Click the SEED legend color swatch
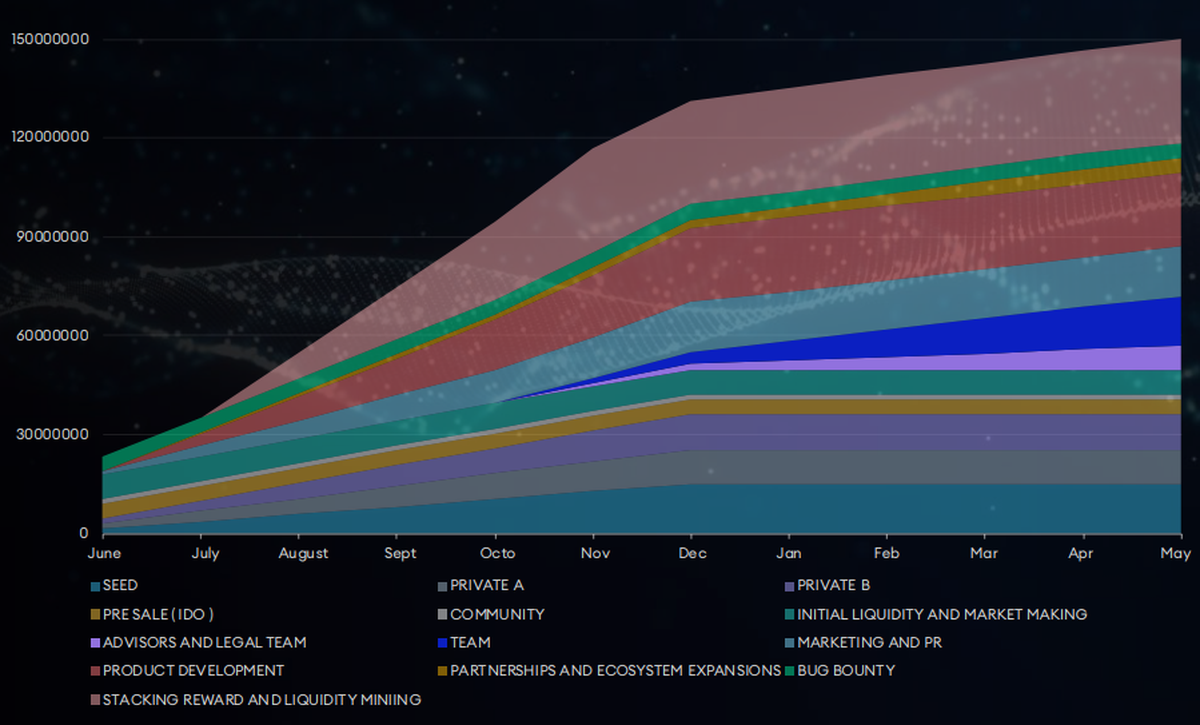Image resolution: width=1200 pixels, height=725 pixels. click(95, 586)
